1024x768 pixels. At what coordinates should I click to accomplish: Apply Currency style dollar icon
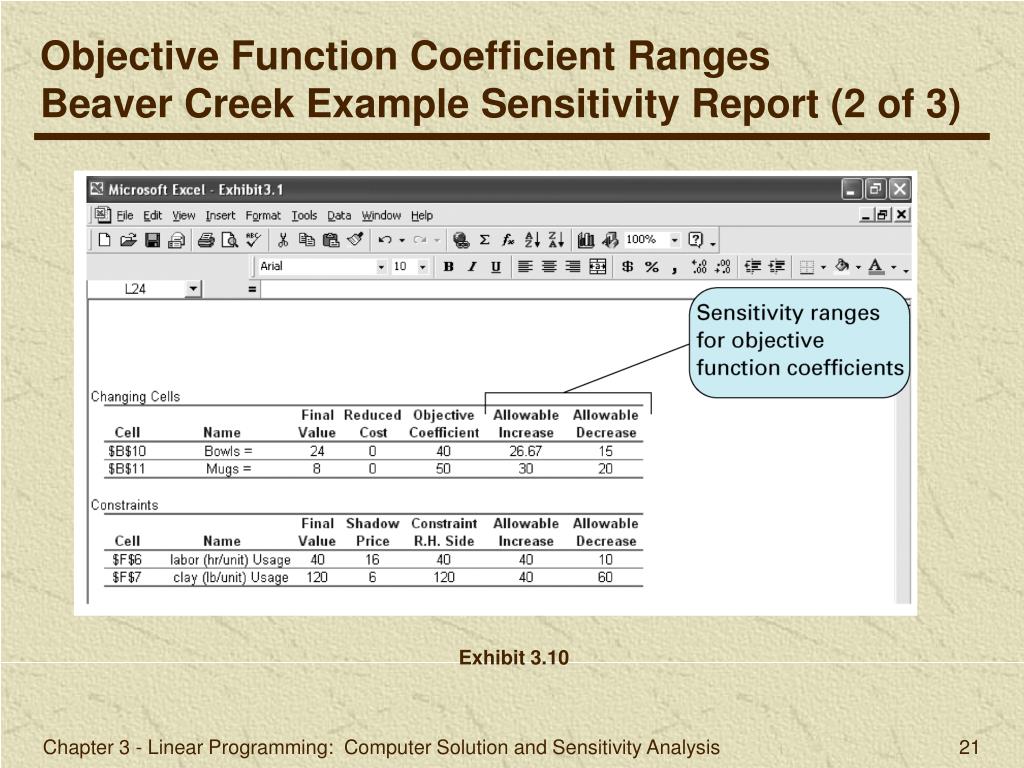coord(628,266)
